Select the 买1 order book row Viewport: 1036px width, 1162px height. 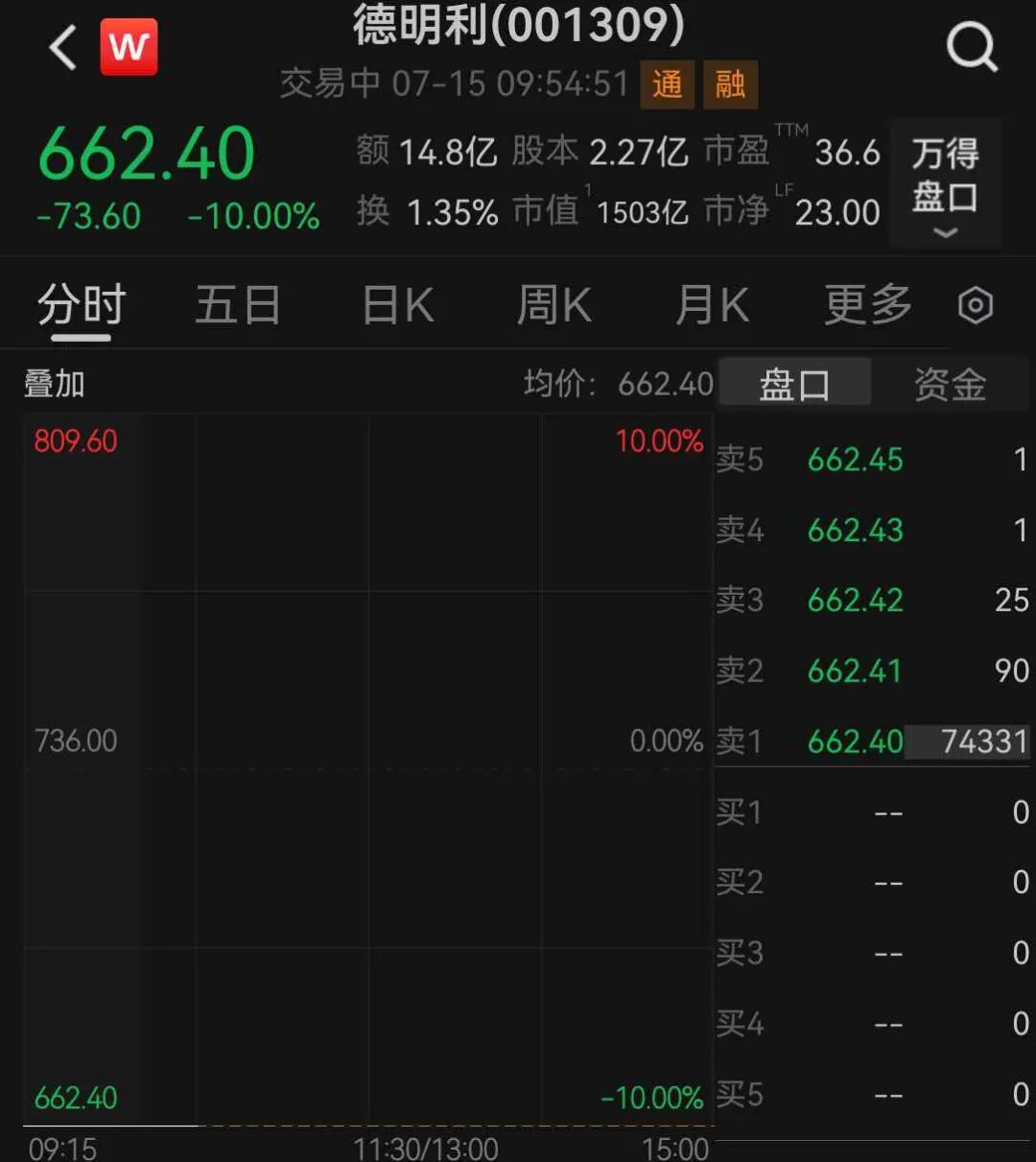(873, 812)
